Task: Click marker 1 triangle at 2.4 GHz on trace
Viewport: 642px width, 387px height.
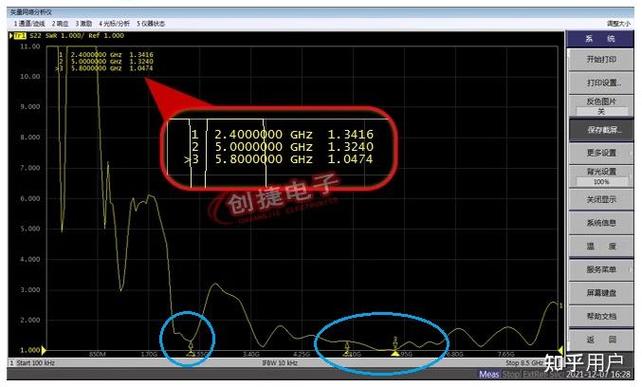Action: 191,353
